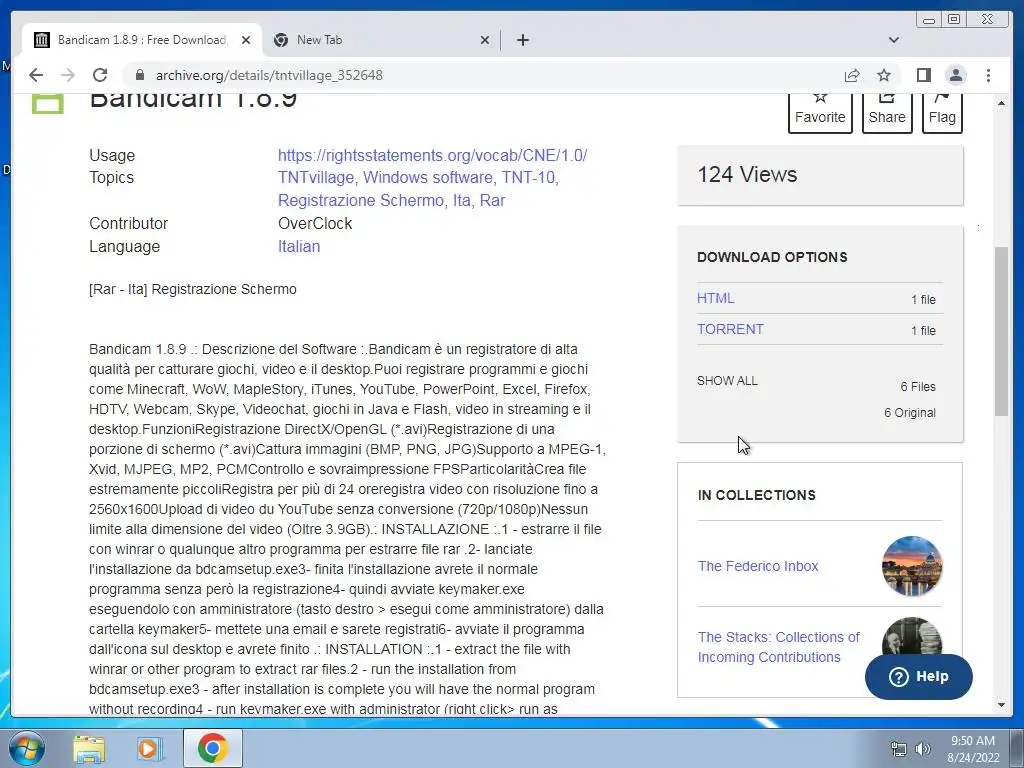Click the scrollbar down arrow

click(x=1001, y=705)
